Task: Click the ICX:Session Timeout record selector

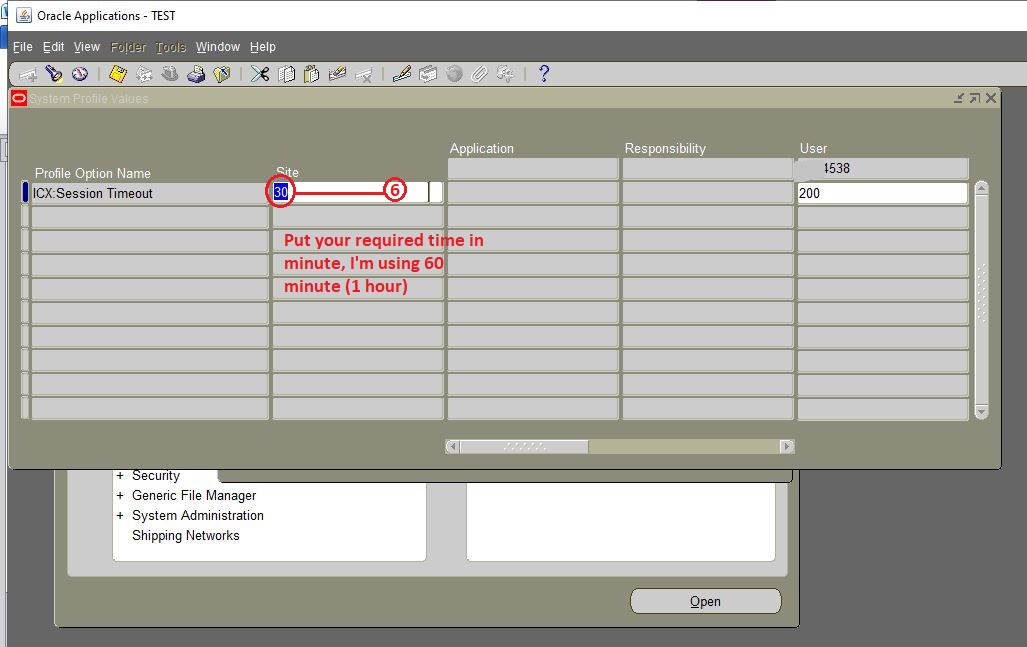Action: 23,192
